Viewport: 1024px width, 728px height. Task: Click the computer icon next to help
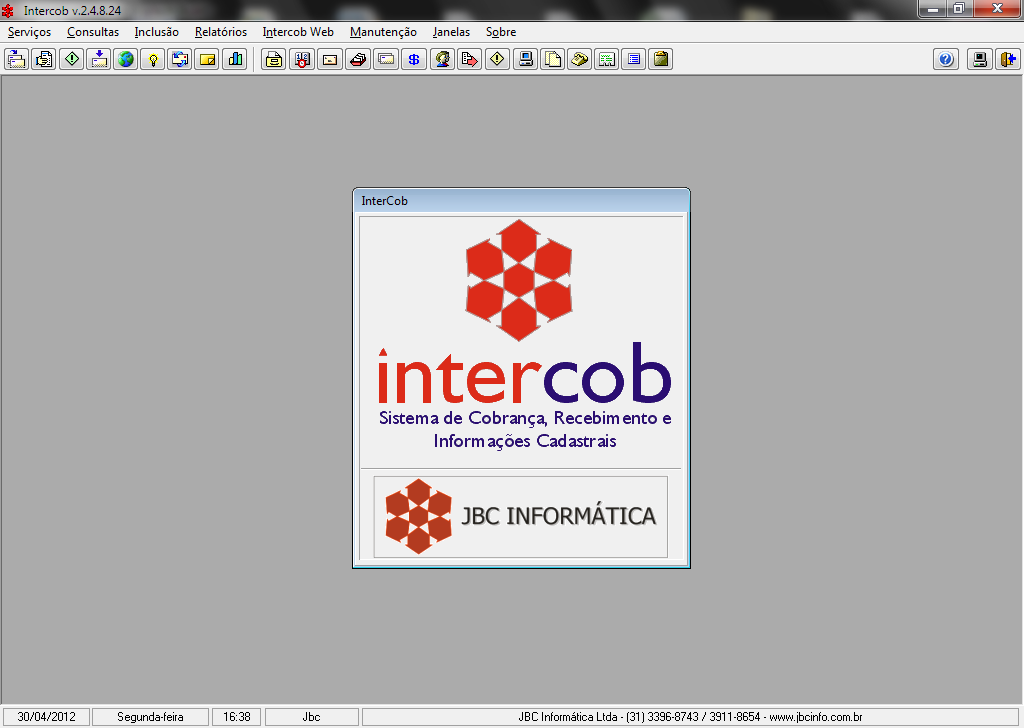[x=980, y=59]
